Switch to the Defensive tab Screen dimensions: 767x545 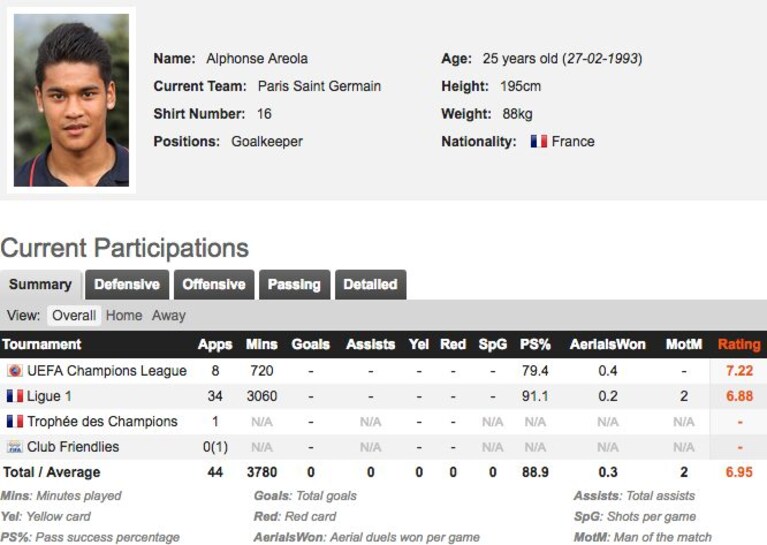tap(127, 285)
